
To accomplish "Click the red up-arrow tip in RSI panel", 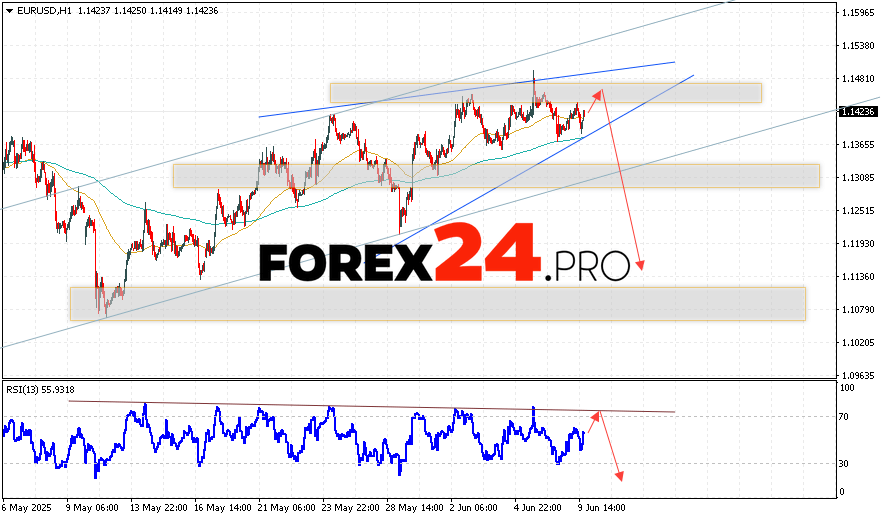I will [x=598, y=413].
